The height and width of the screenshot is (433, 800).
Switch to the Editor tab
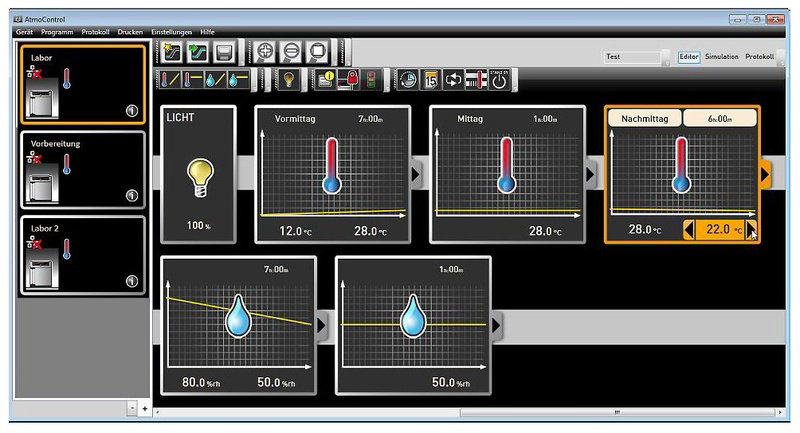point(689,57)
